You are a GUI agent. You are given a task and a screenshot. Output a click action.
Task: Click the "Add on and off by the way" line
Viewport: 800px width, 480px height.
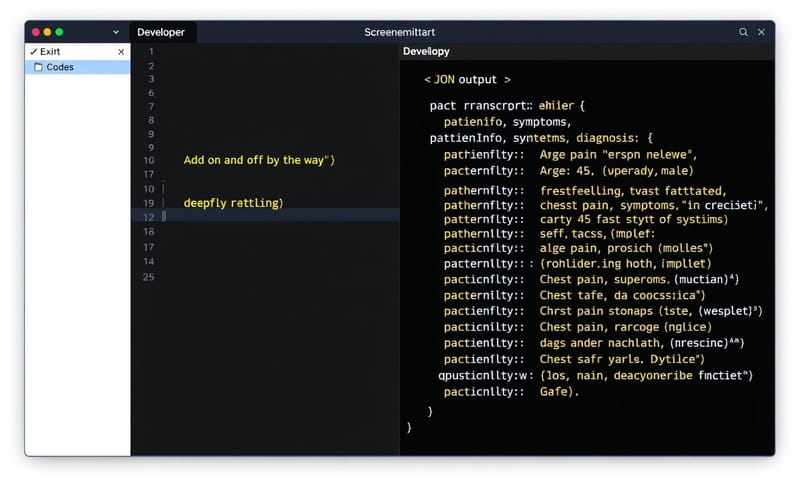tap(259, 160)
